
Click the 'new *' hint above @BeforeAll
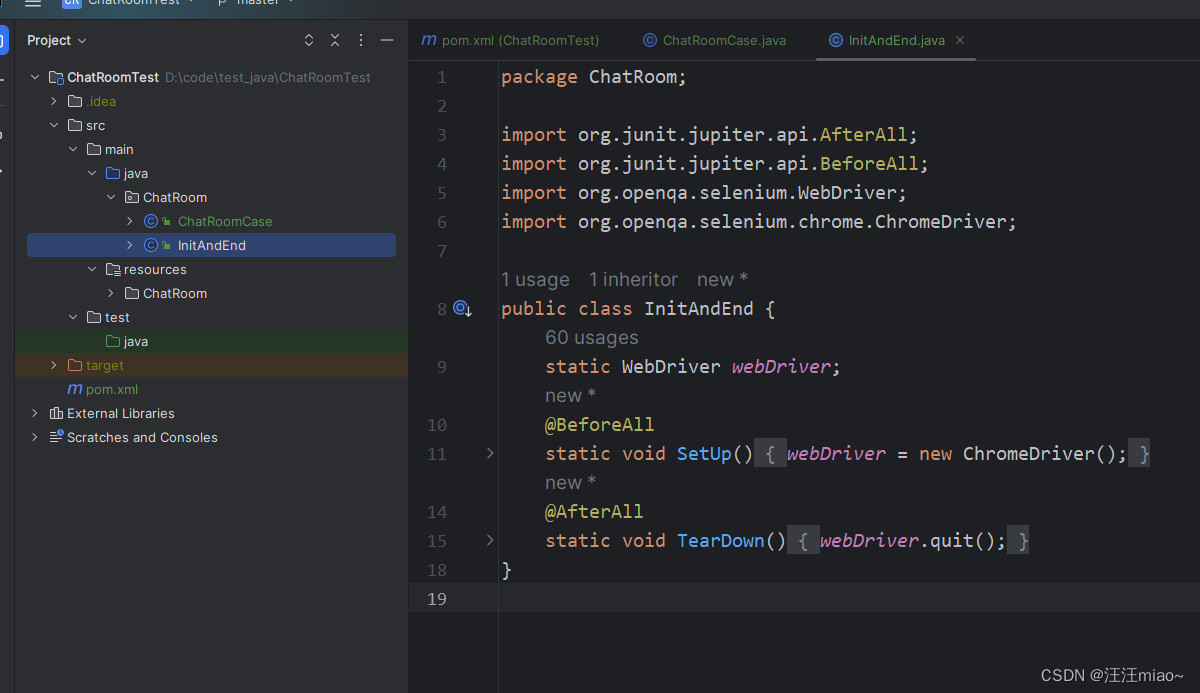click(570, 396)
